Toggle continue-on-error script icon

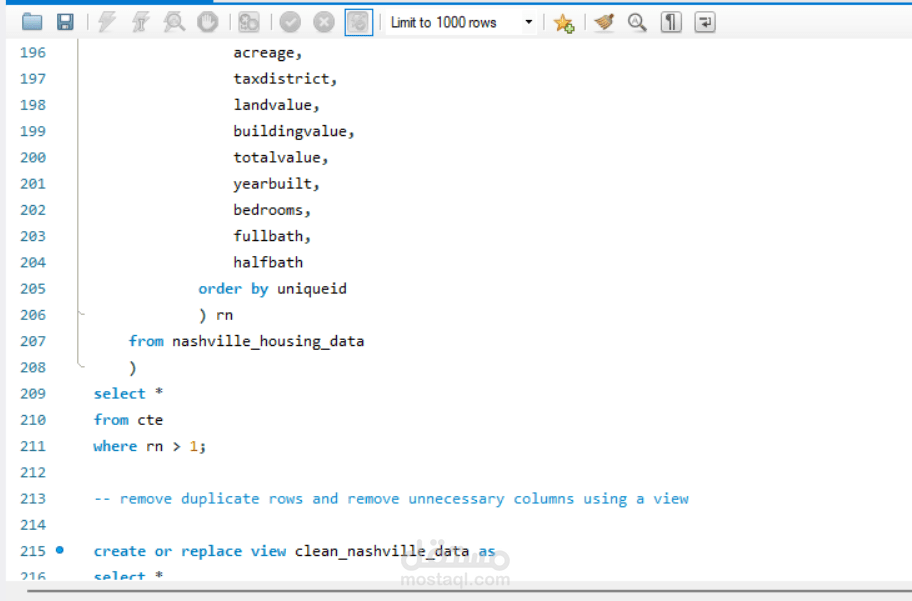249,23
